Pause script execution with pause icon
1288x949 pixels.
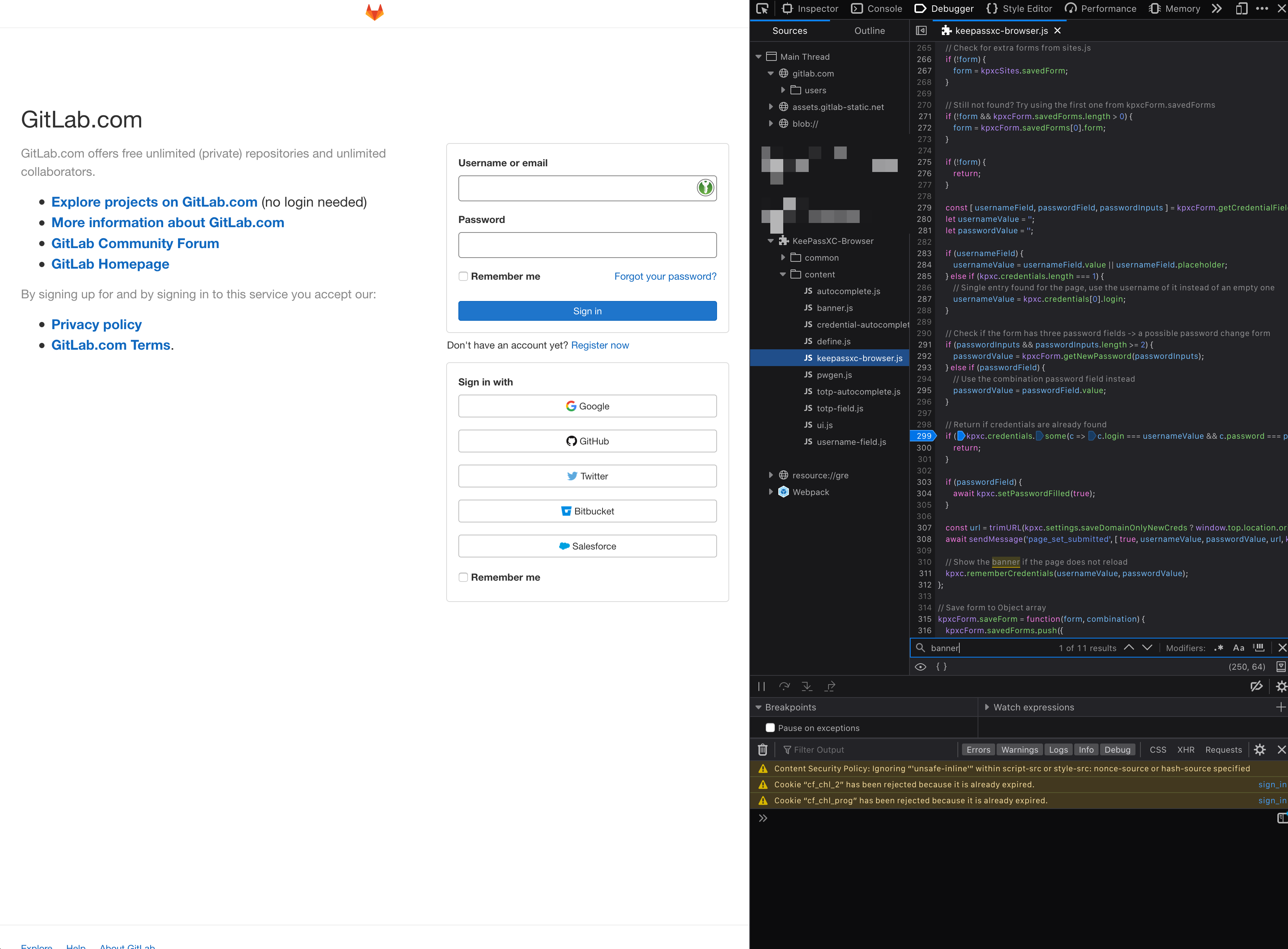pyautogui.click(x=762, y=686)
